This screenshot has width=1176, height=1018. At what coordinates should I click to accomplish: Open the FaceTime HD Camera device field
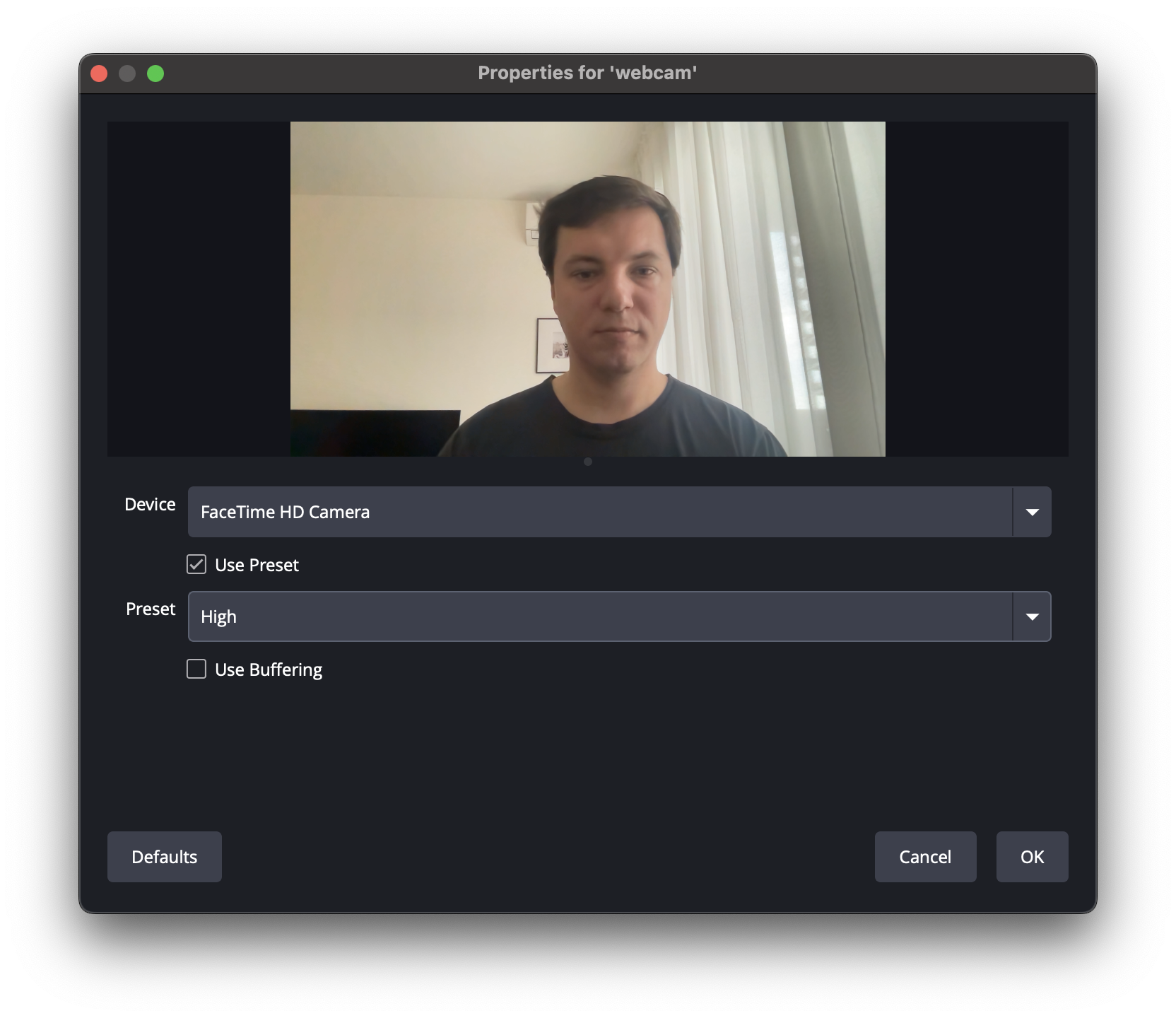click(599, 512)
